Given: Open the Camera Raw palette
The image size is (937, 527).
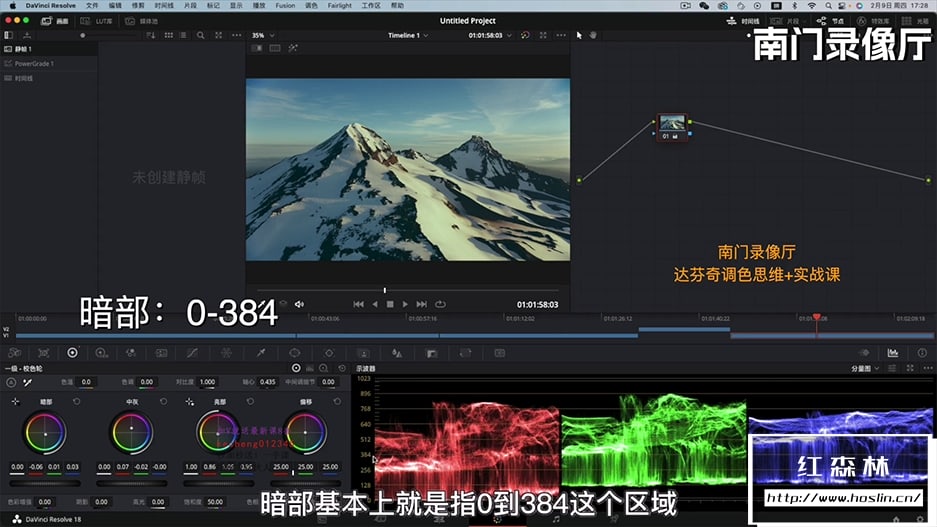Looking at the screenshot, I should pos(15,353).
